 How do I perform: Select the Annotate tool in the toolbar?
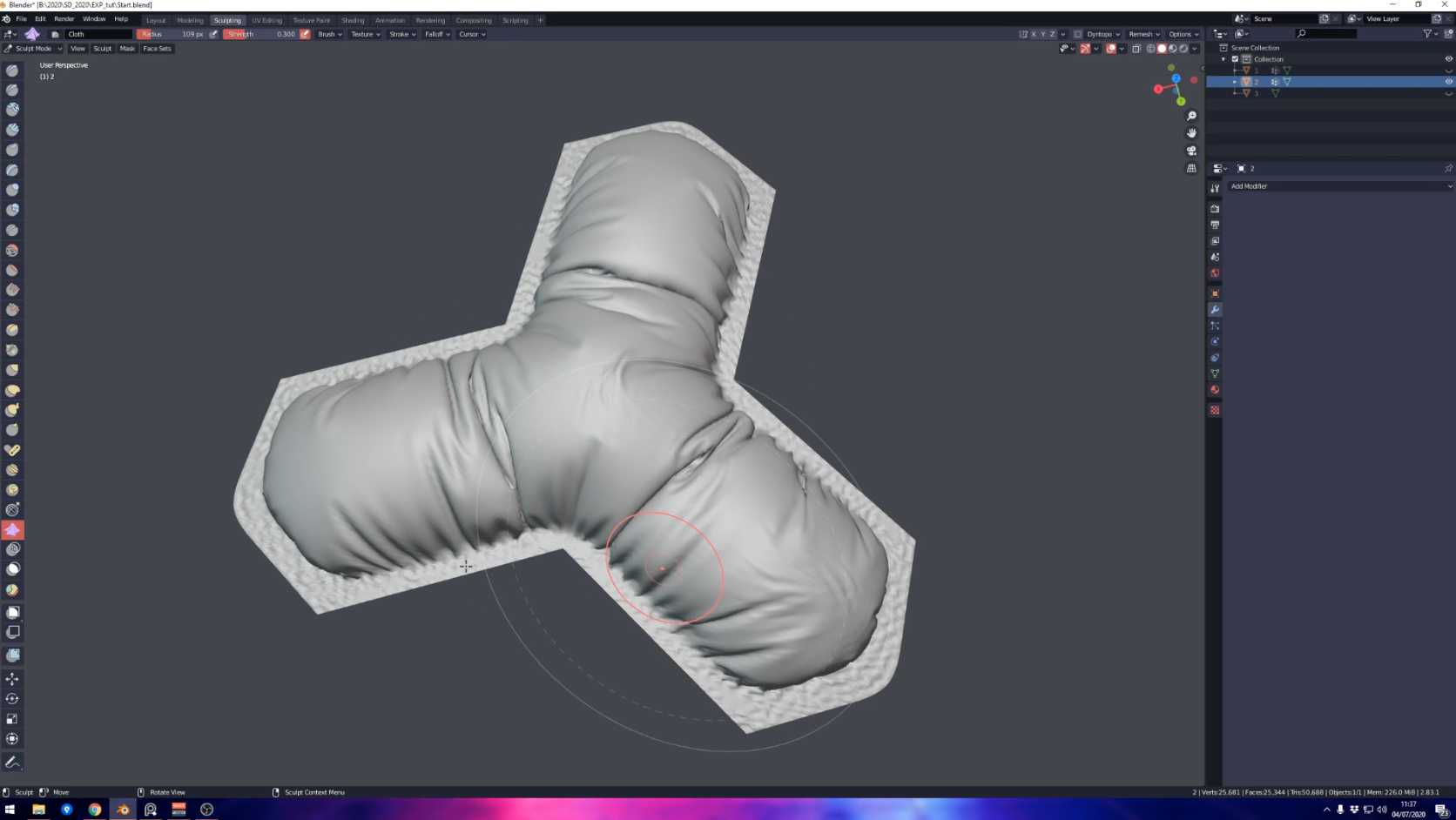tap(12, 762)
